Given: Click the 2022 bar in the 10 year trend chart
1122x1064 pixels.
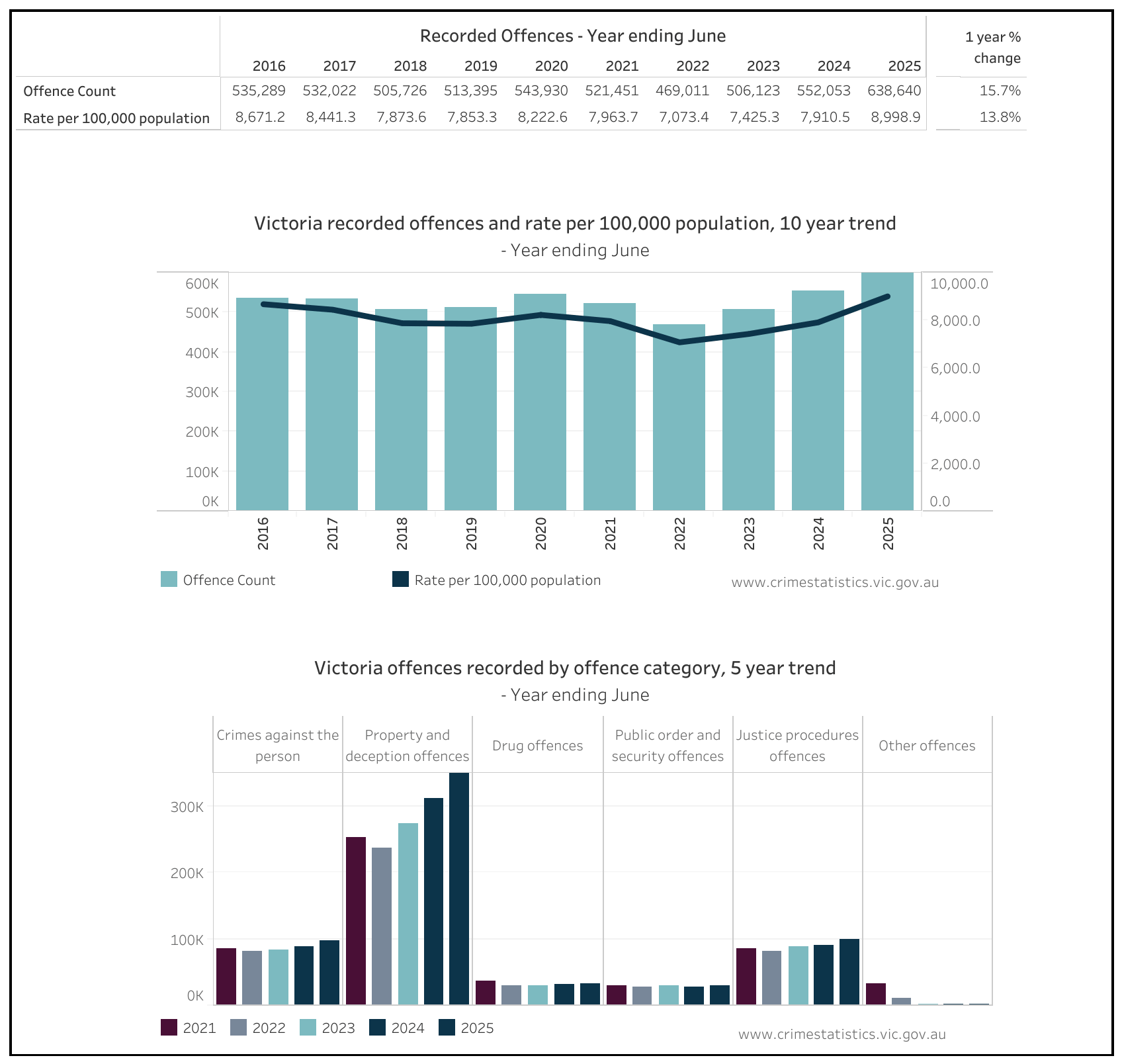Looking at the screenshot, I should point(679,417).
